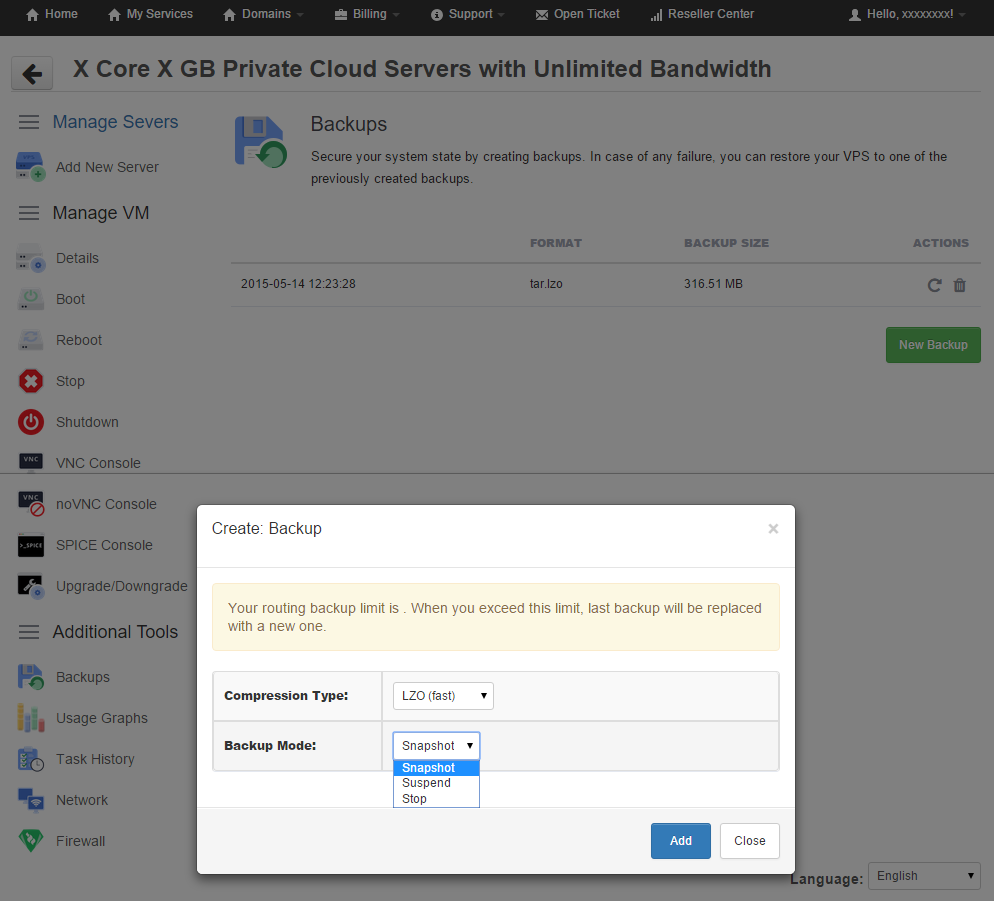The width and height of the screenshot is (994, 901).
Task: Choose Suspend in Backup Mode list
Action: coord(427,783)
